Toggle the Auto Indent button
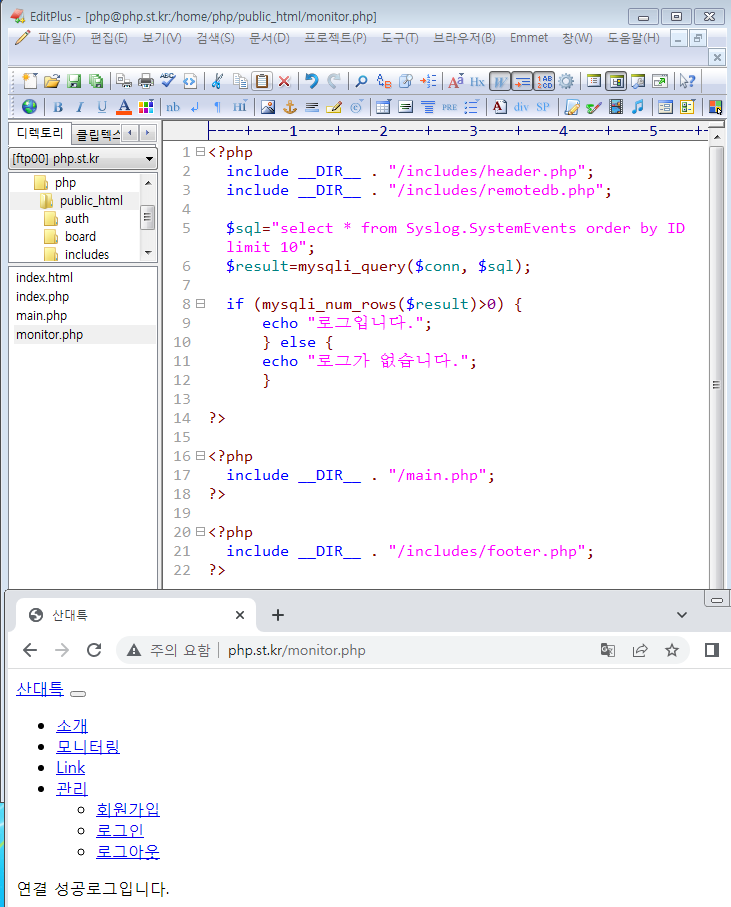The image size is (731, 907). (522, 81)
